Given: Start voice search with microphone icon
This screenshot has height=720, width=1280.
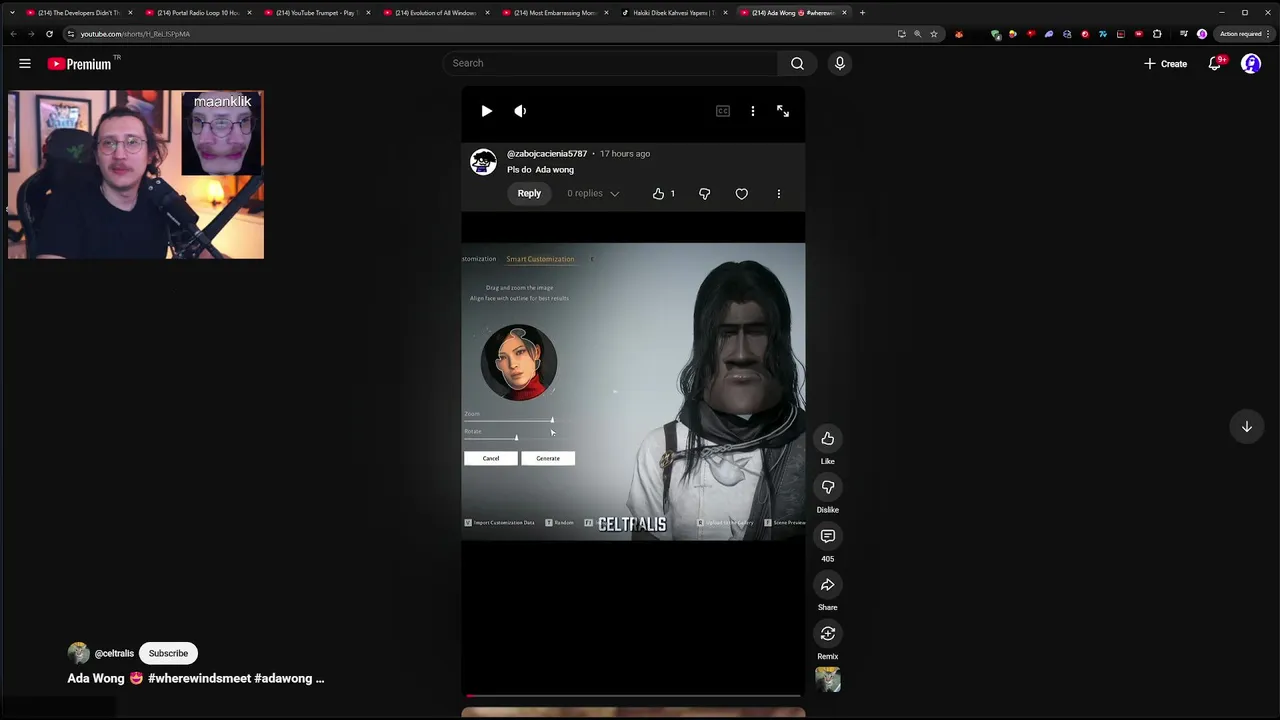Looking at the screenshot, I should pos(840,63).
